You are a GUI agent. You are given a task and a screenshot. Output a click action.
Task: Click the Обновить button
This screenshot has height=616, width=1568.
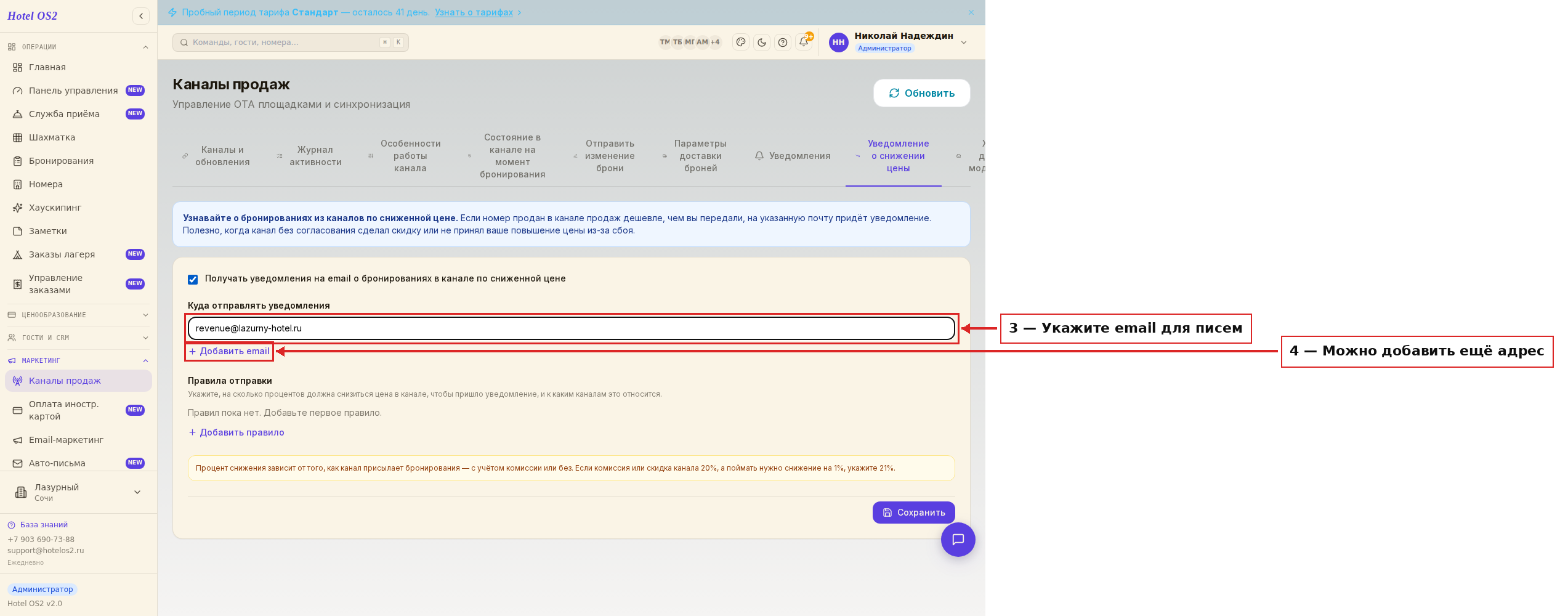921,93
